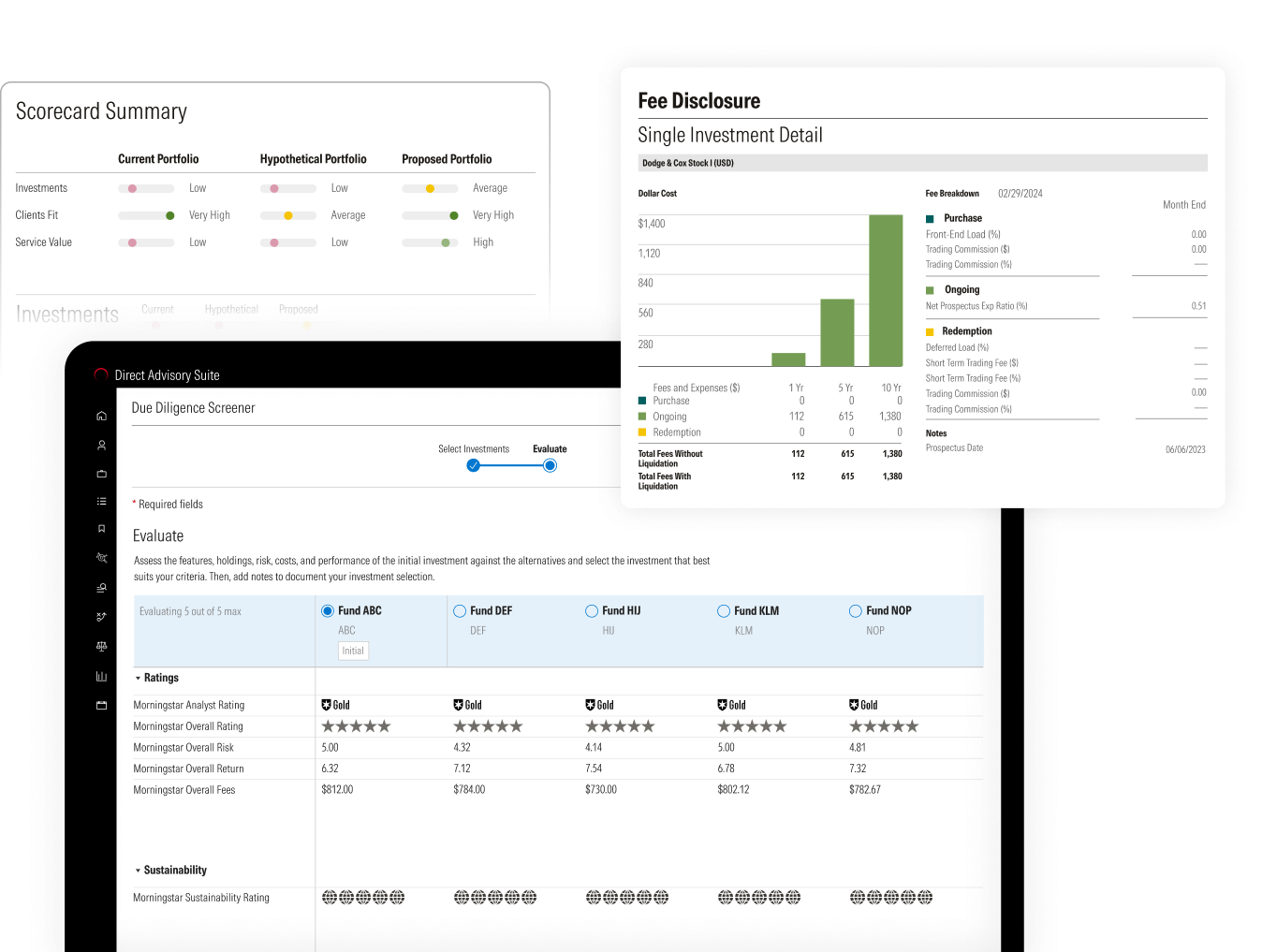Click the star rating for Fund ABC
The width and height of the screenshot is (1277, 952).
coord(356,726)
